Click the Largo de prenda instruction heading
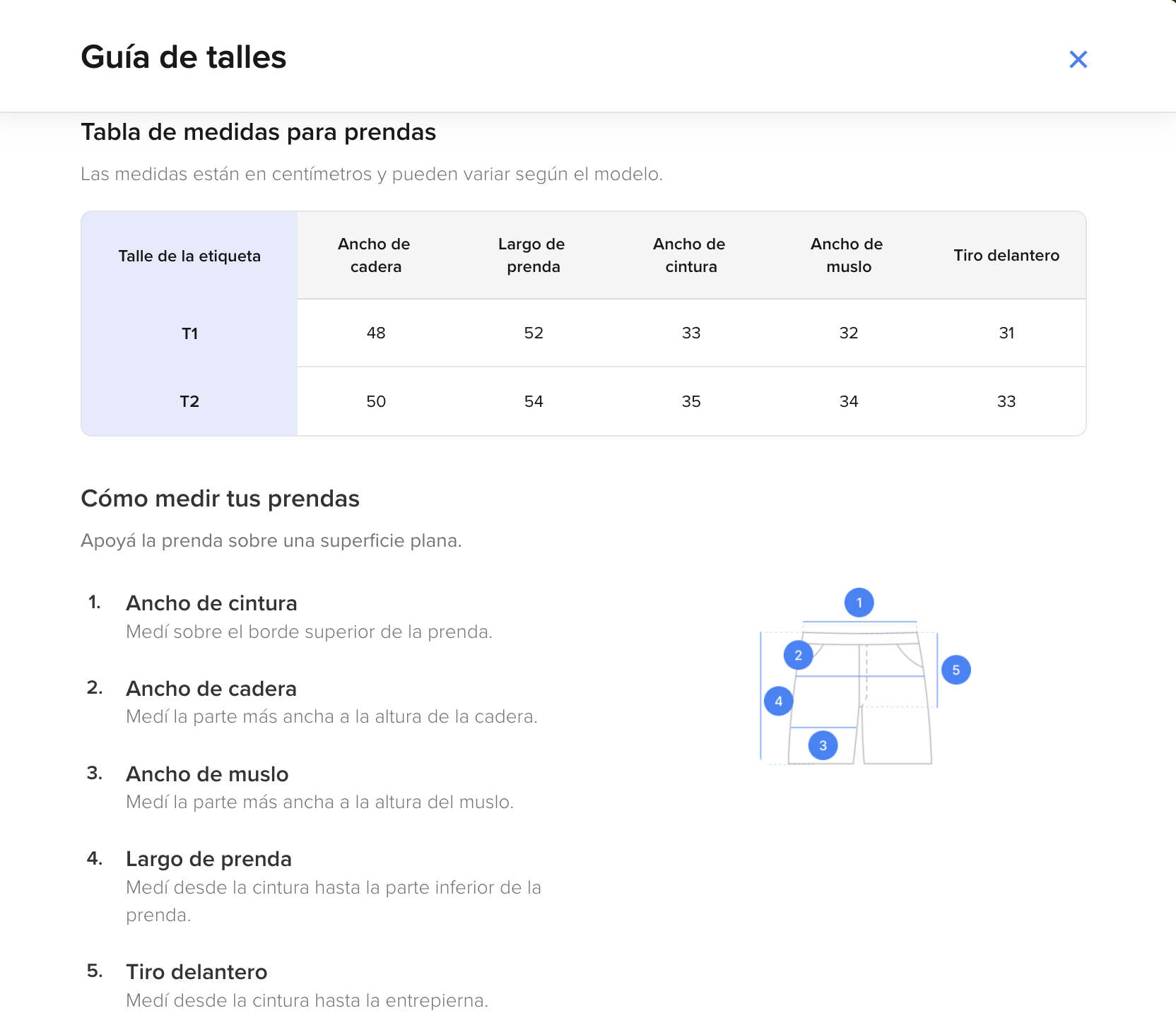The width and height of the screenshot is (1176, 1013). point(208,859)
